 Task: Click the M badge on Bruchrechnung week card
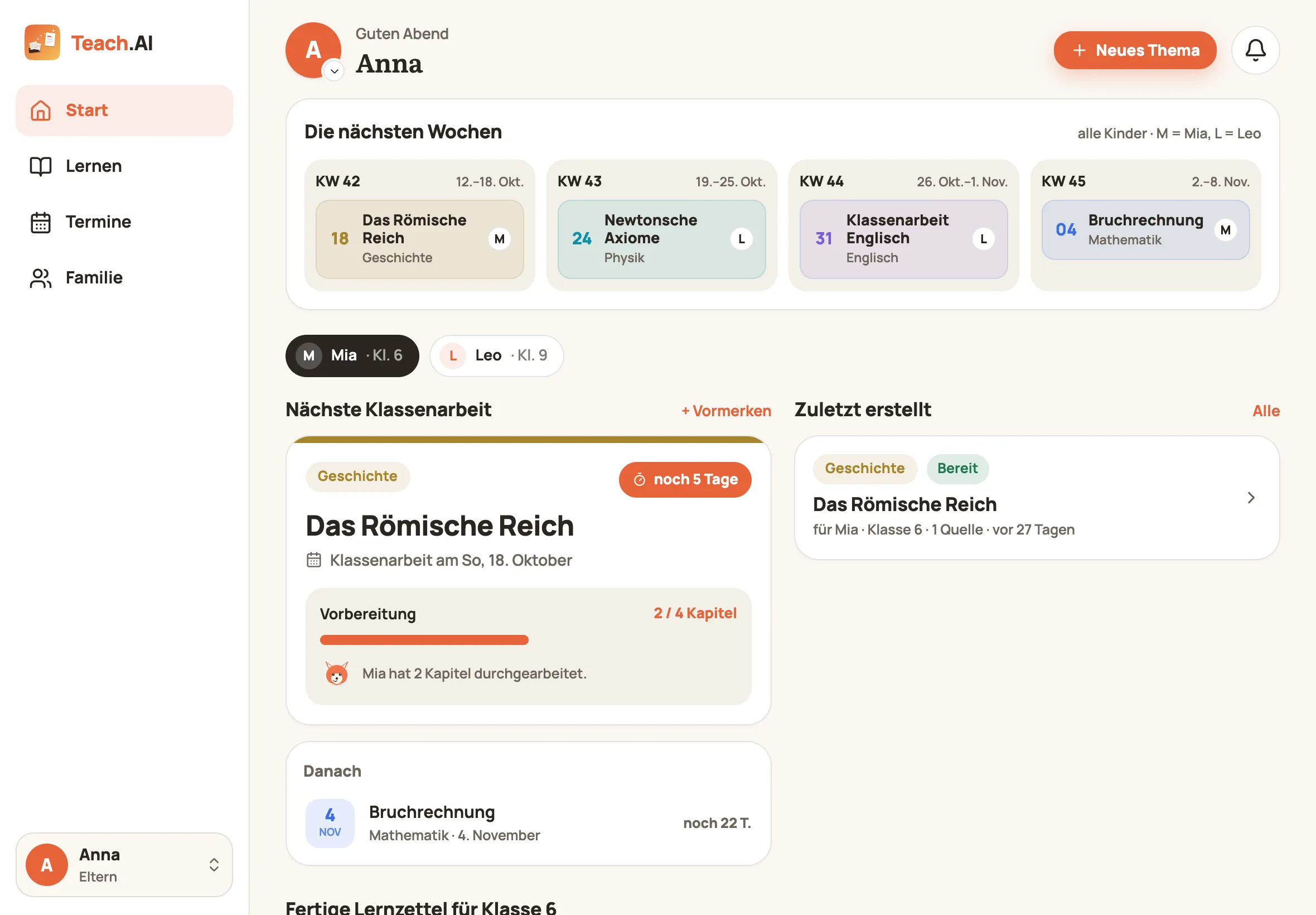[x=1225, y=230]
